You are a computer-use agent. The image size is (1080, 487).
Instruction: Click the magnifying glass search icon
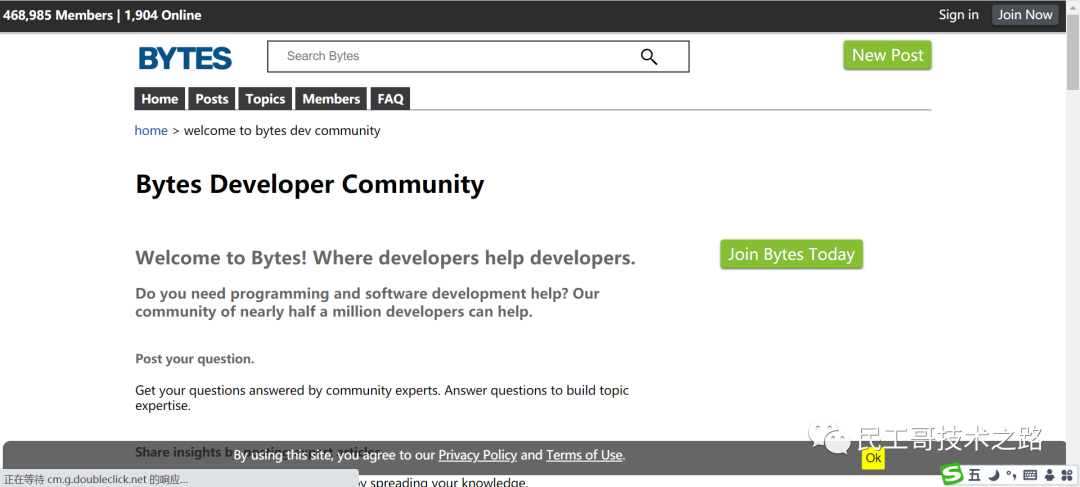(x=649, y=56)
